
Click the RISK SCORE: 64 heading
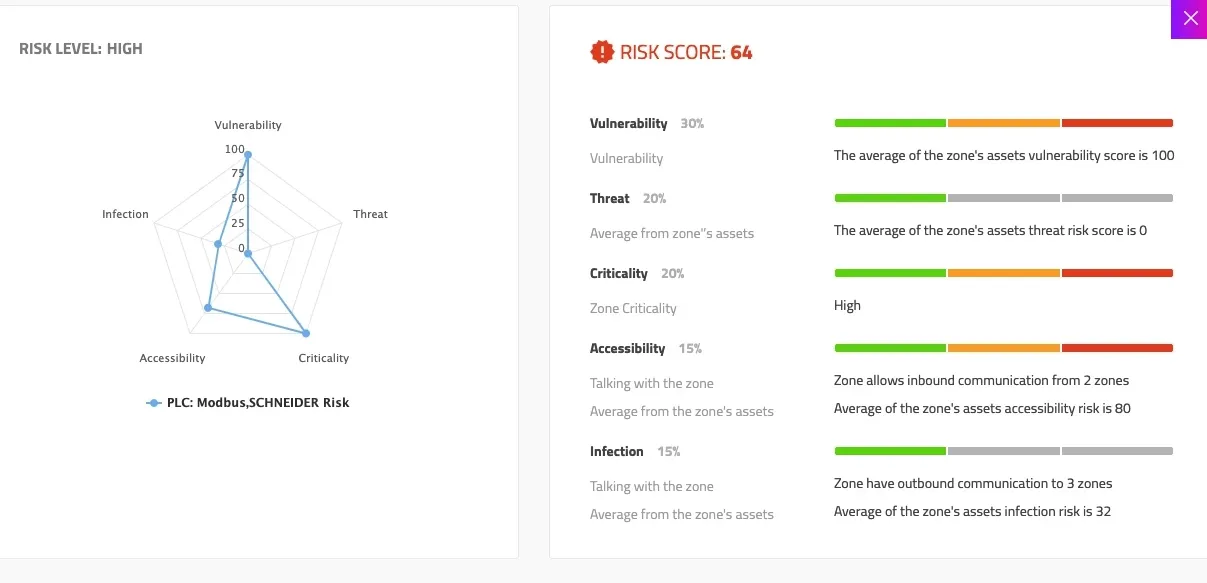coord(686,53)
